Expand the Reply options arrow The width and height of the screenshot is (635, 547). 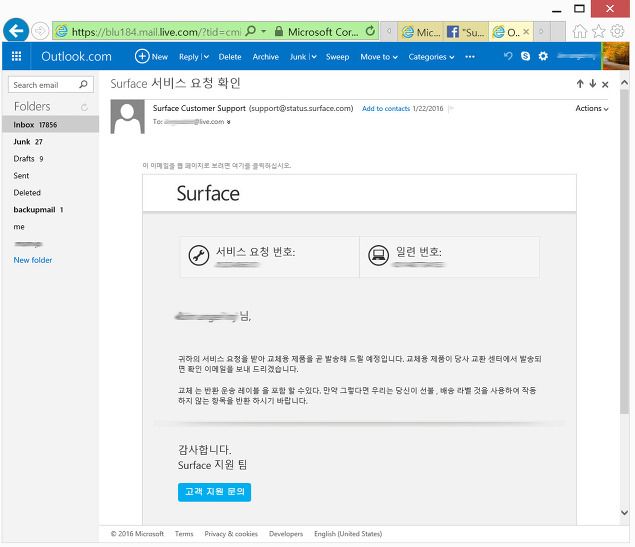206,57
